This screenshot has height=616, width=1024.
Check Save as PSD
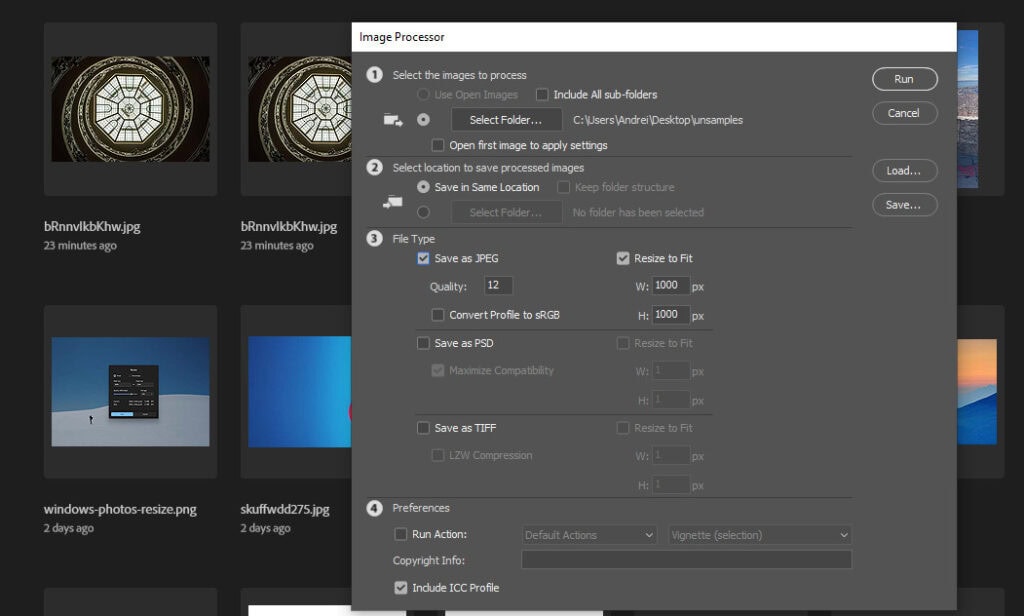[423, 343]
